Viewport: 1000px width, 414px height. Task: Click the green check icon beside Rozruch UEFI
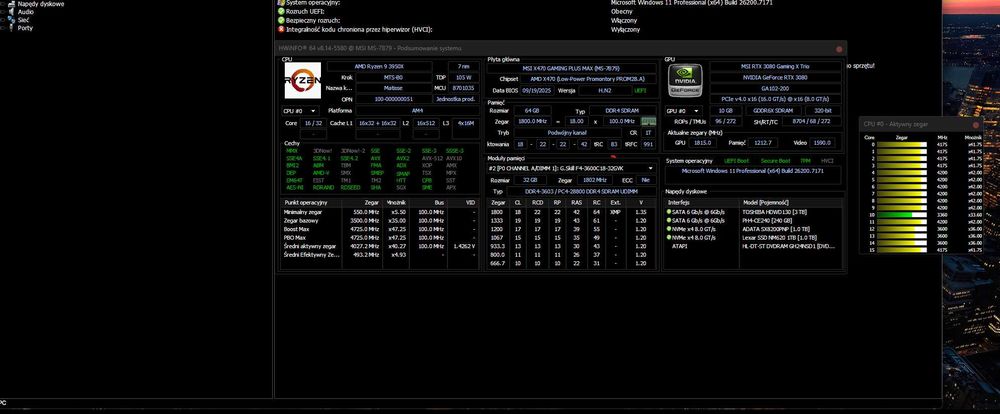pos(281,11)
